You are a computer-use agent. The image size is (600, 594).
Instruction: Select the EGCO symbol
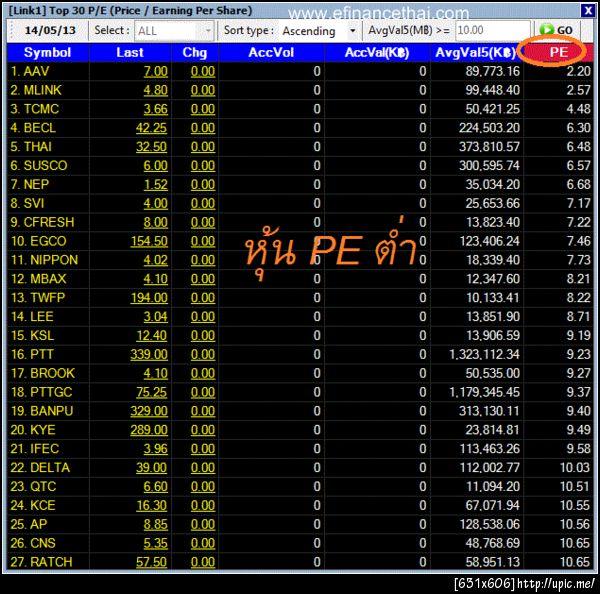coord(48,241)
